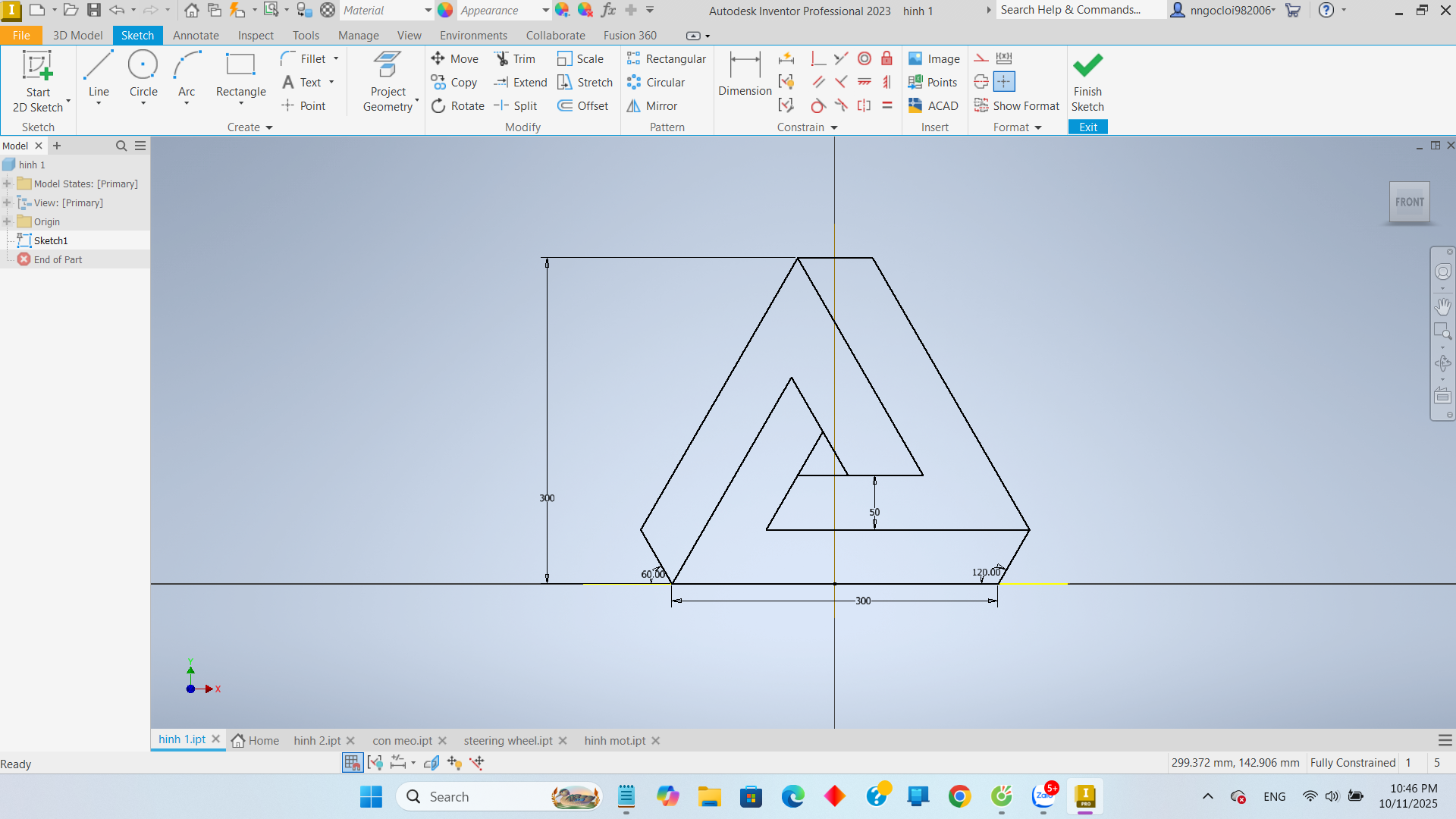1456x819 pixels.
Task: Toggle Snap to Grid in status bar
Action: pos(352,763)
